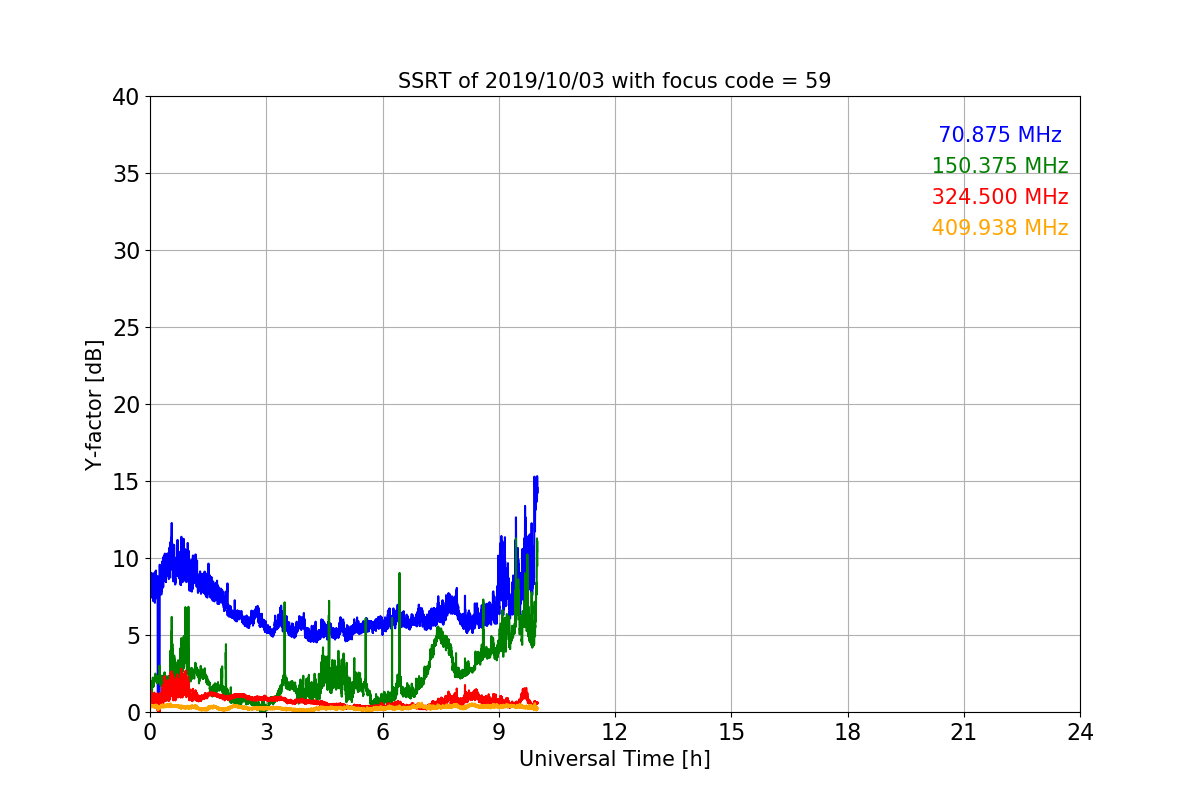Select the orange 409.938 MHz legend label
The height and width of the screenshot is (800, 1200).
[1000, 228]
